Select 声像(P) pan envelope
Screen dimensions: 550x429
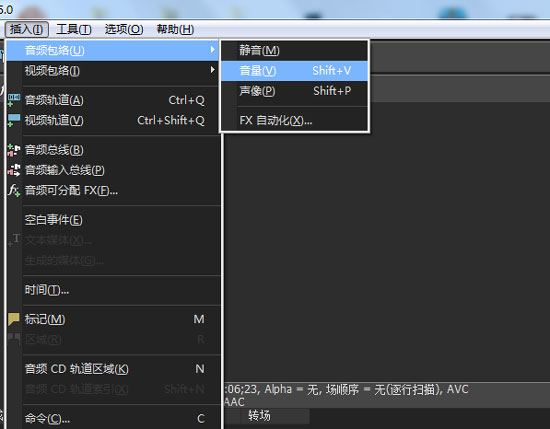coord(294,91)
